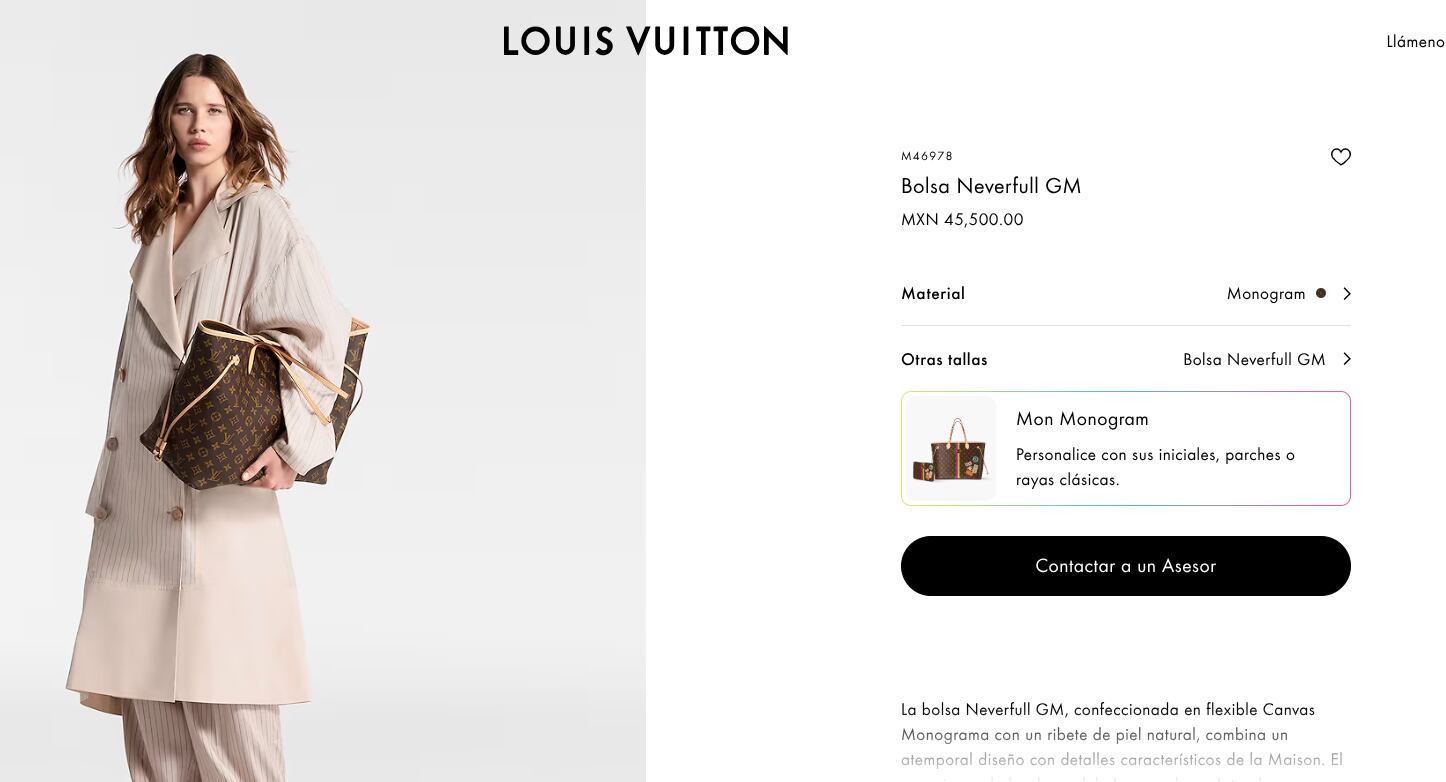Click the Mon Monogram heading
Image resolution: width=1446 pixels, height=782 pixels.
point(1082,419)
